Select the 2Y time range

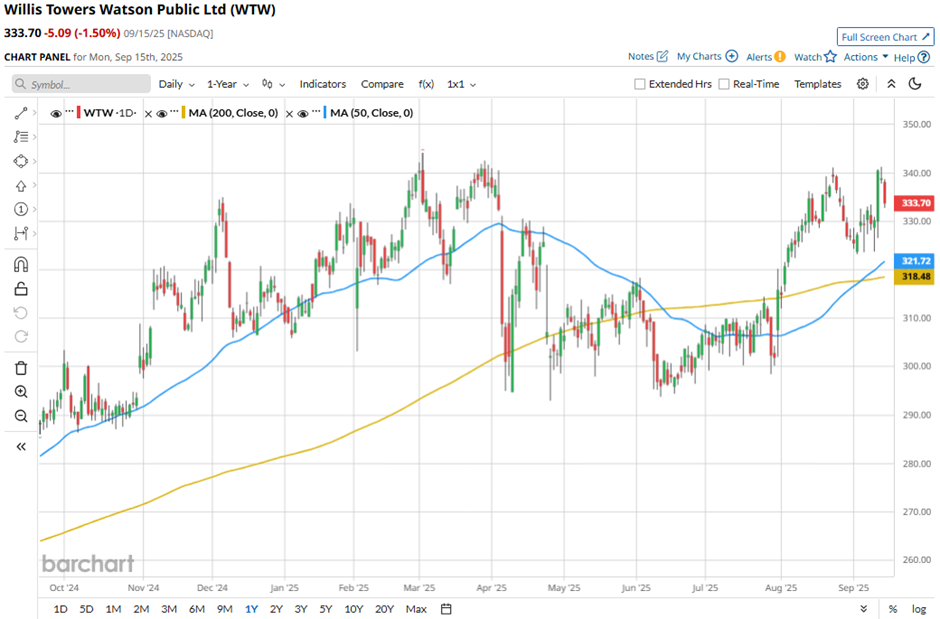276,609
